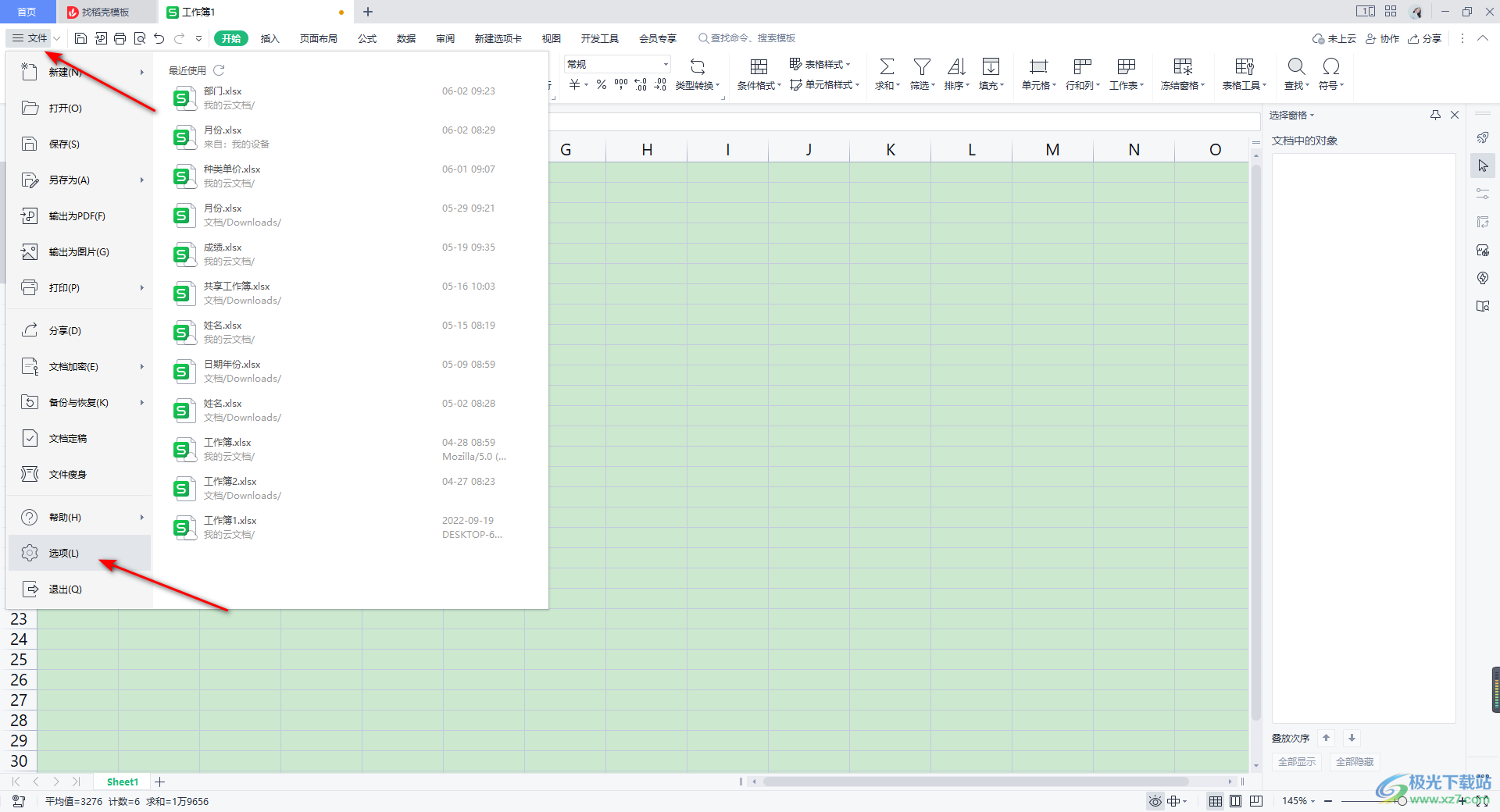Click the Table Tools (表格工具) icon

[1245, 66]
